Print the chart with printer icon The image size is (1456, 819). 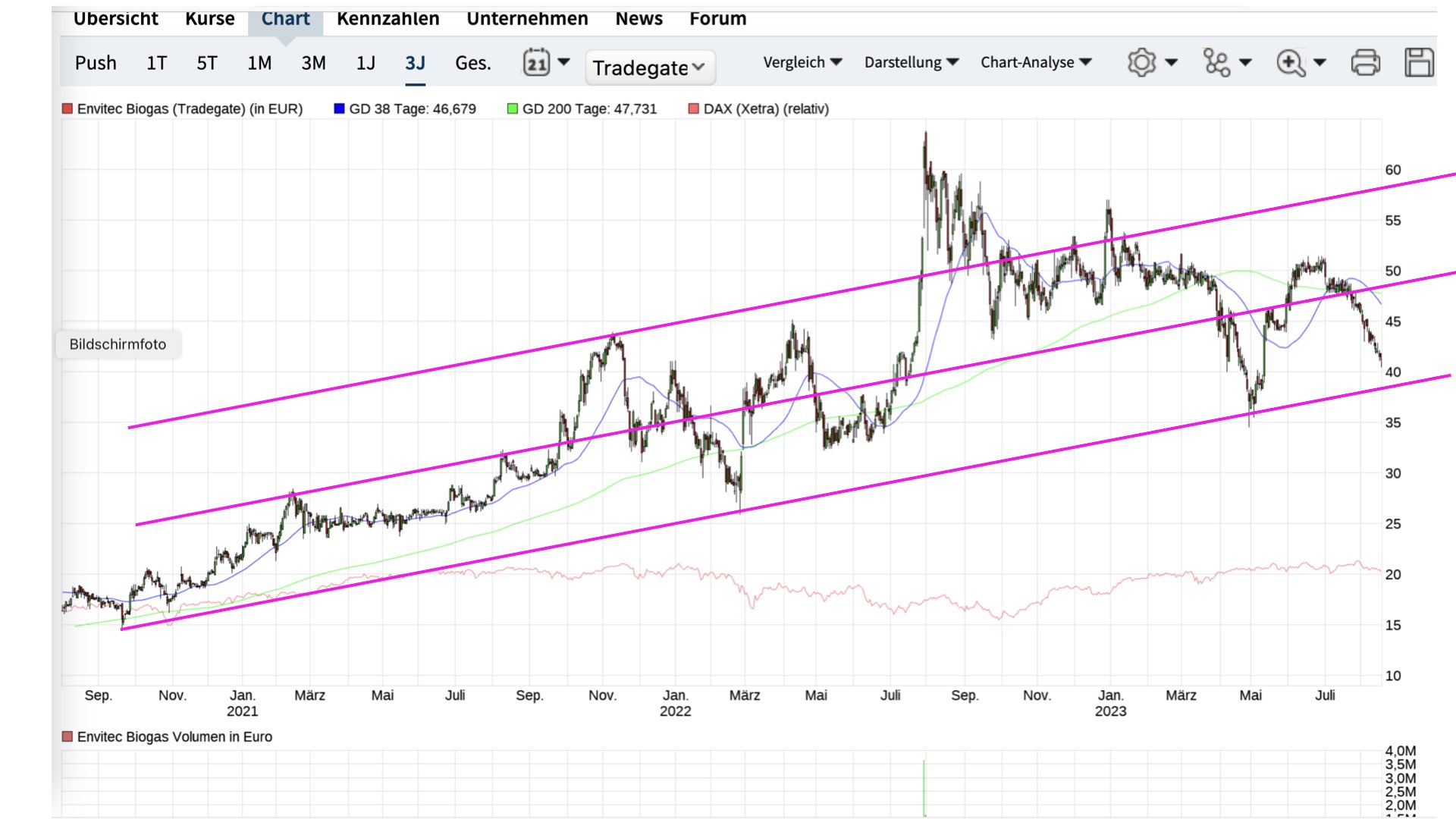tap(1365, 62)
